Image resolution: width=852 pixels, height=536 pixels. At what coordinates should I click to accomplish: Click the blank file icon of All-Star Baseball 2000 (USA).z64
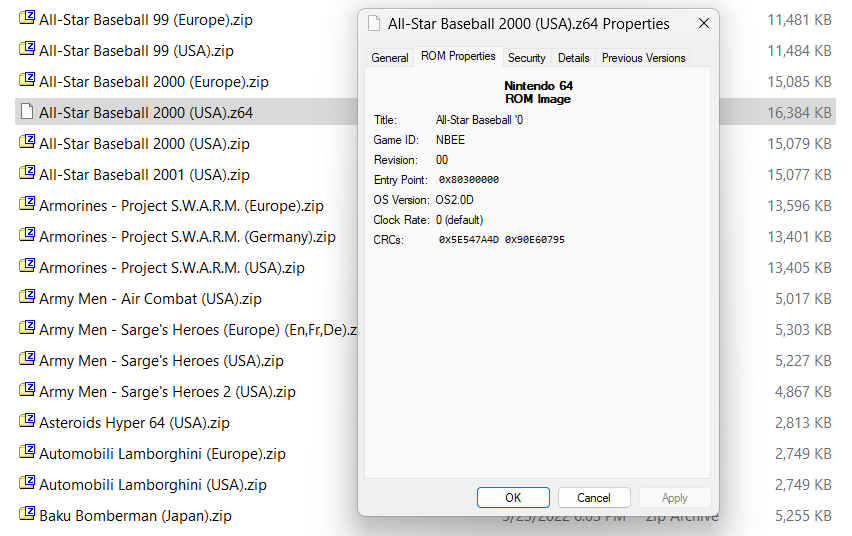(x=27, y=111)
